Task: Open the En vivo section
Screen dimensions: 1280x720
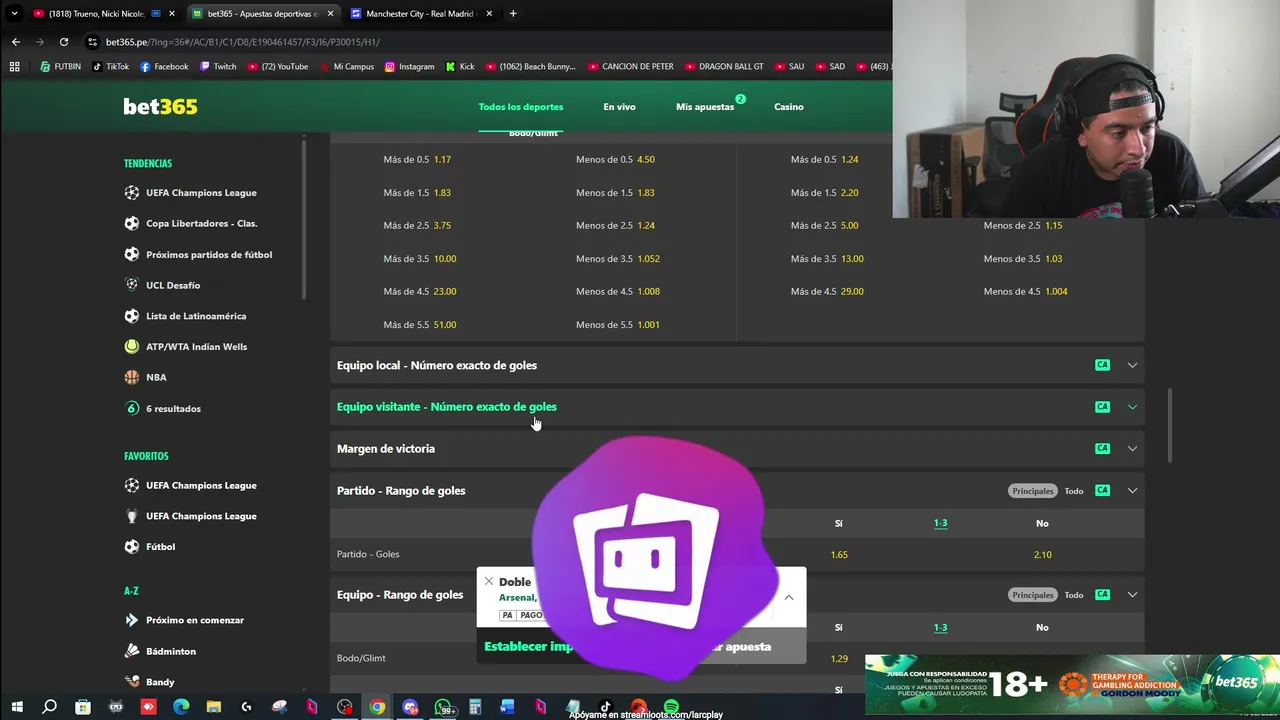Action: click(619, 107)
